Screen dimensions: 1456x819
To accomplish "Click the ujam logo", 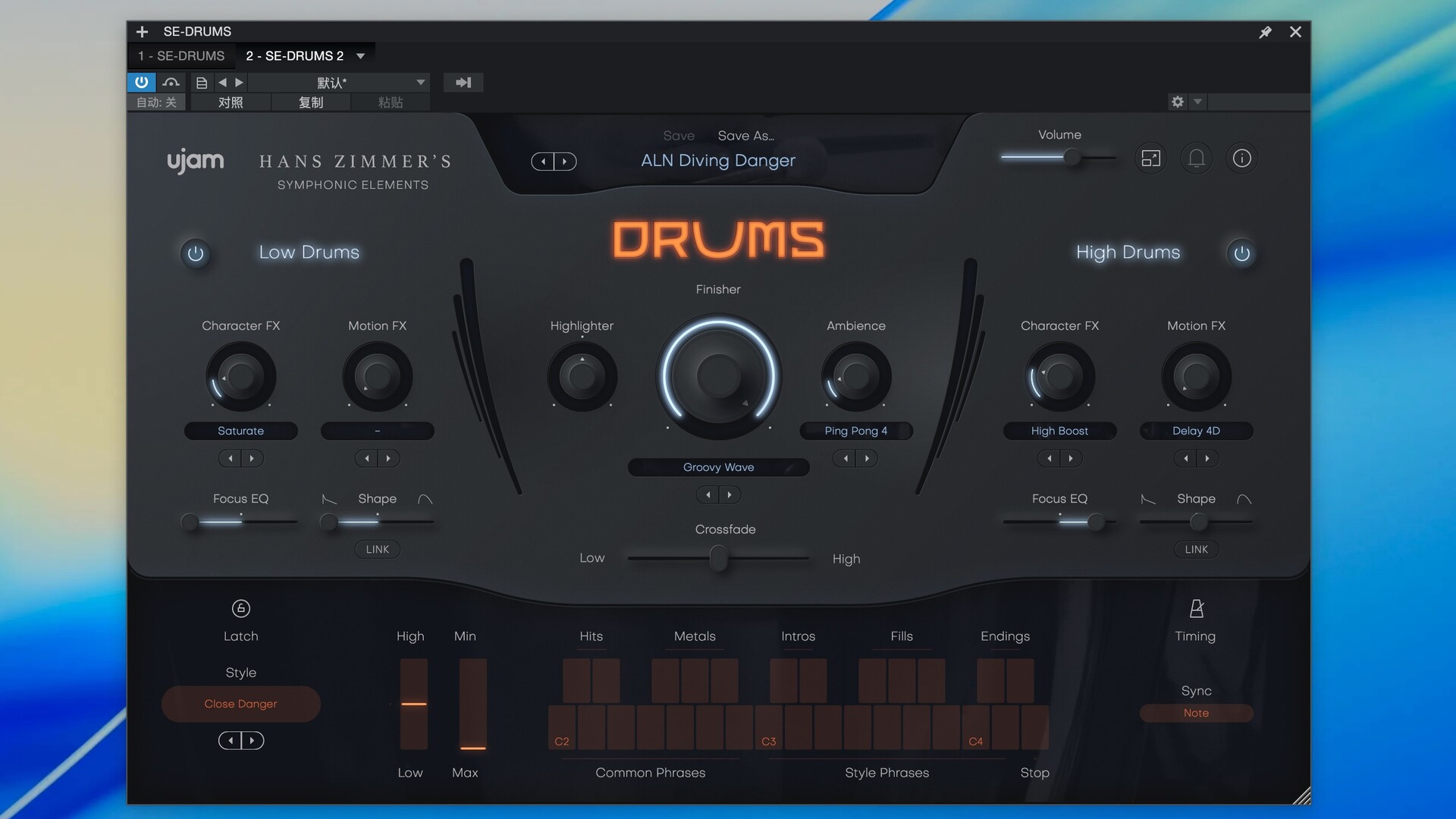I will click(x=195, y=162).
